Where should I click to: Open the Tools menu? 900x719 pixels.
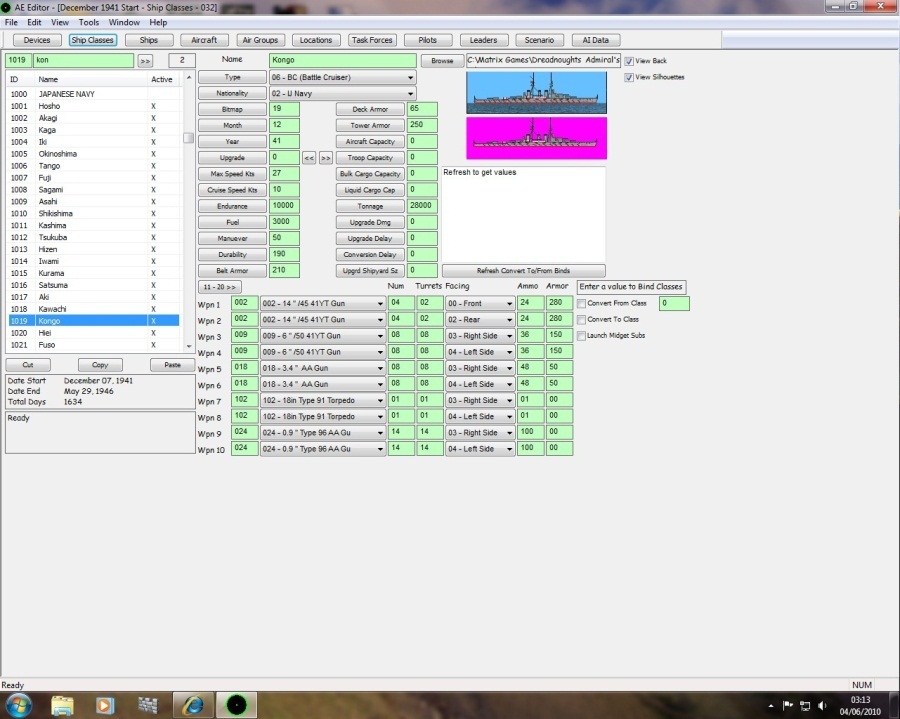click(x=89, y=22)
